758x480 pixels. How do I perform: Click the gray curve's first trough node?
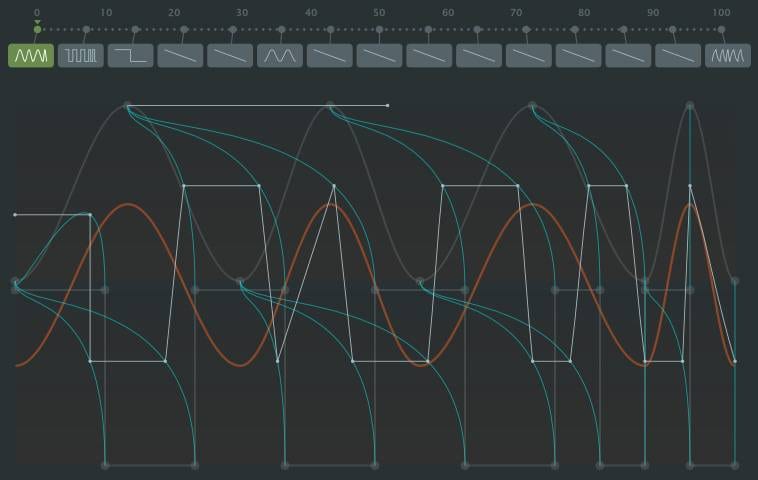click(x=240, y=281)
